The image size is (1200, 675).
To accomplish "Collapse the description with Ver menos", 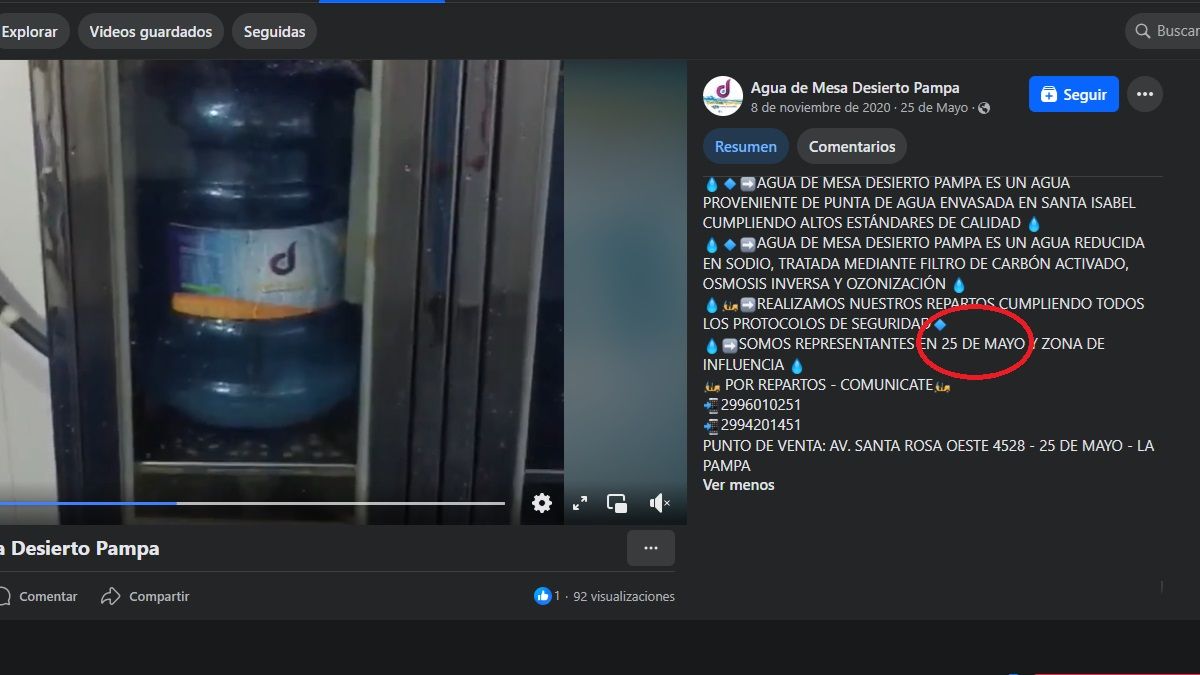I will coord(739,484).
